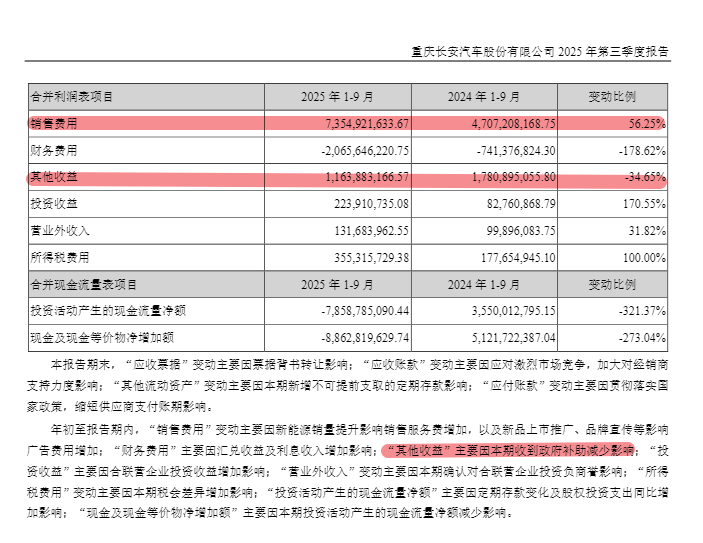Click the value 131,683,962.55
Screen dimensions: 703x543
click(x=372, y=231)
